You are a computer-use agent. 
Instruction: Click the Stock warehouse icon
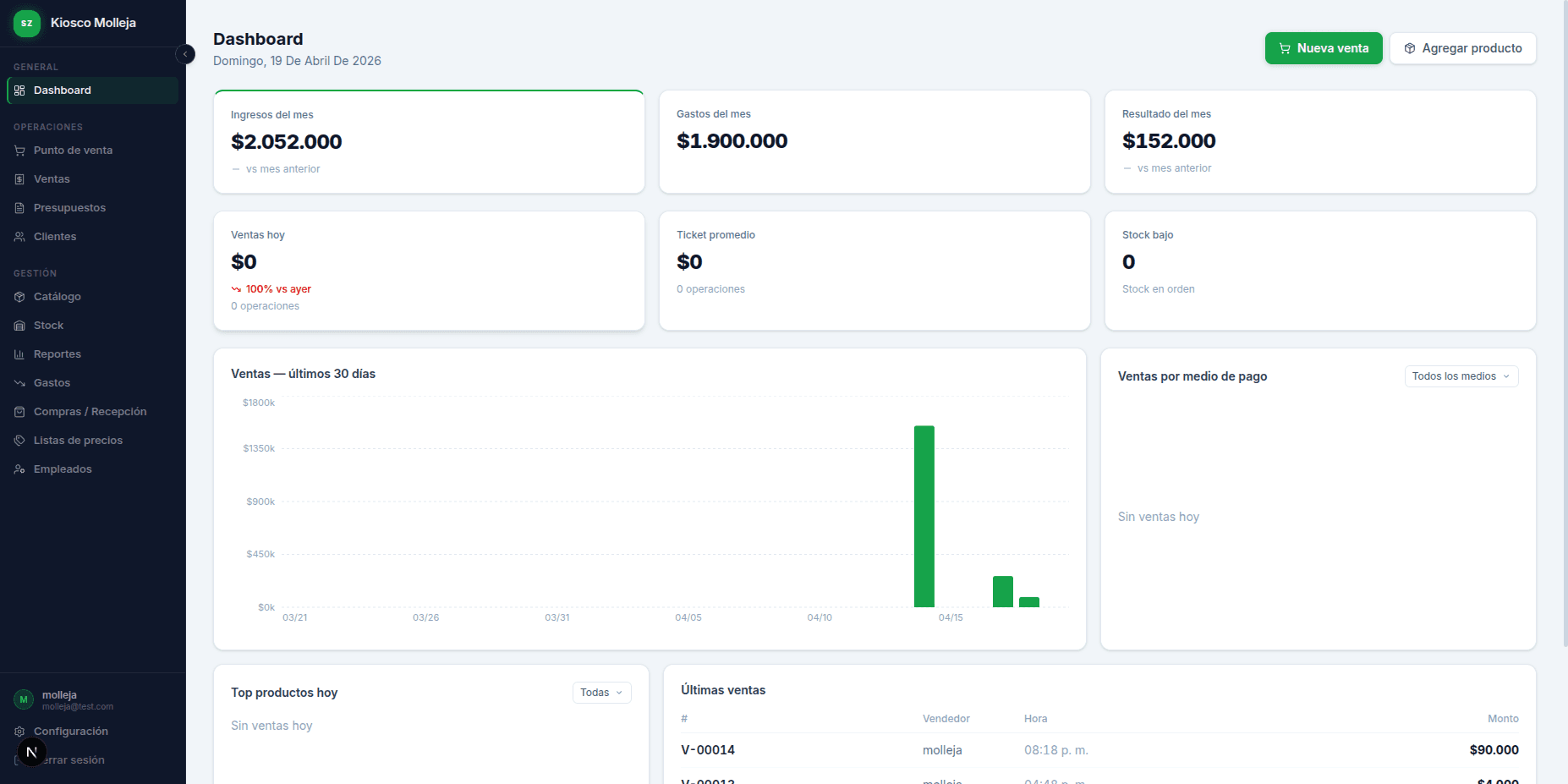click(x=19, y=326)
